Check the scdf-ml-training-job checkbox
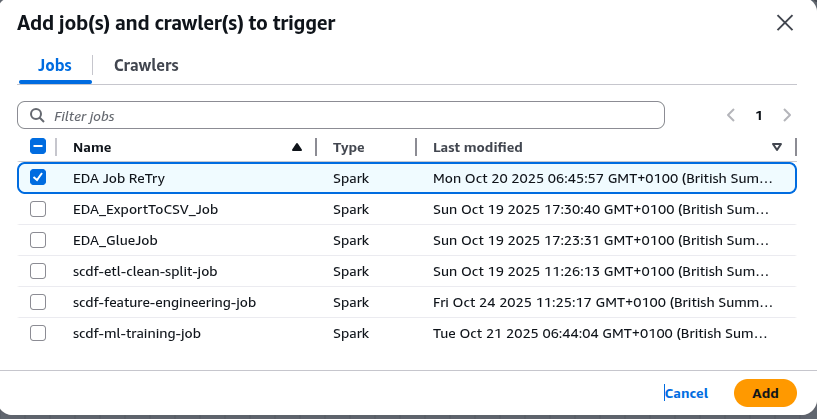817x419 pixels. 38,333
